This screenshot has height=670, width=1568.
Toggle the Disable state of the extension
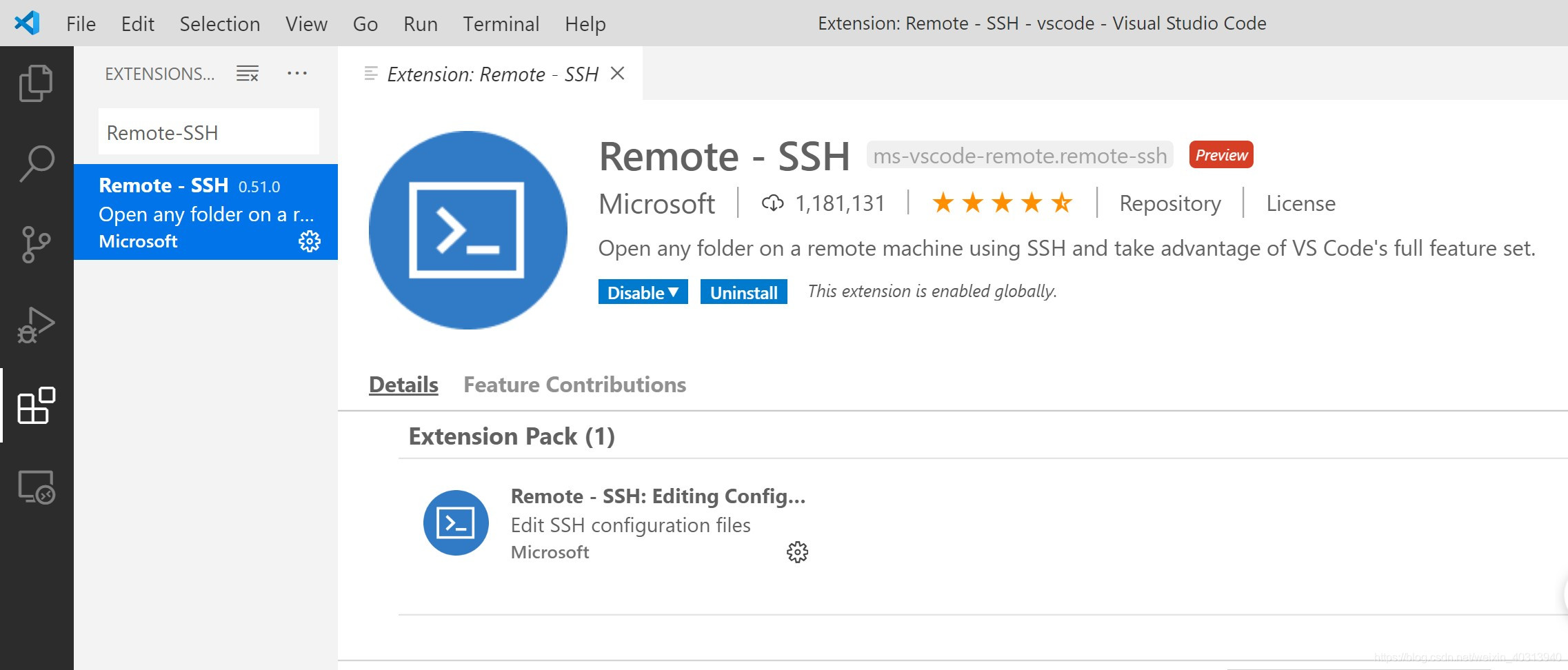[634, 292]
